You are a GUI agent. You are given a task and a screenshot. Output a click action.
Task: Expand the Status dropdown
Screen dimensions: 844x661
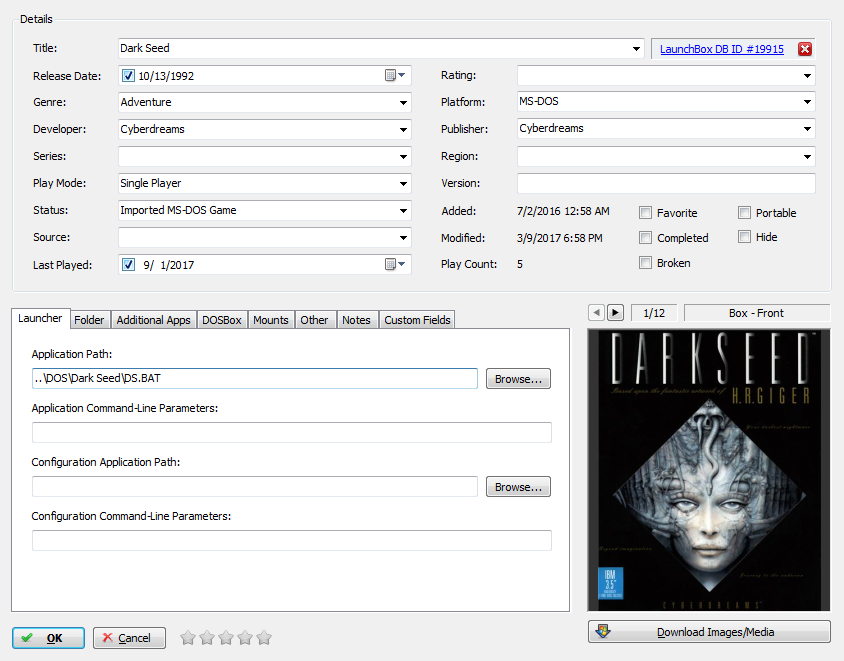(403, 210)
